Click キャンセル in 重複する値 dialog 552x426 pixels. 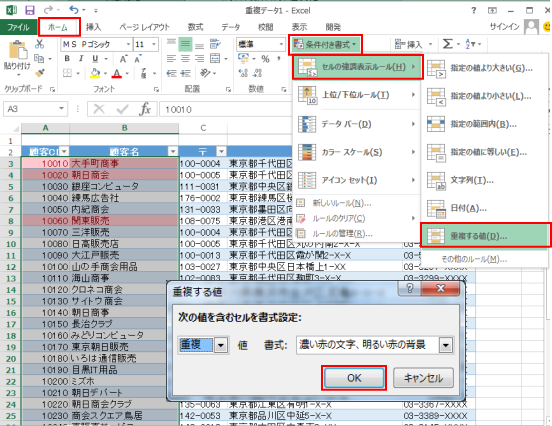coord(423,378)
